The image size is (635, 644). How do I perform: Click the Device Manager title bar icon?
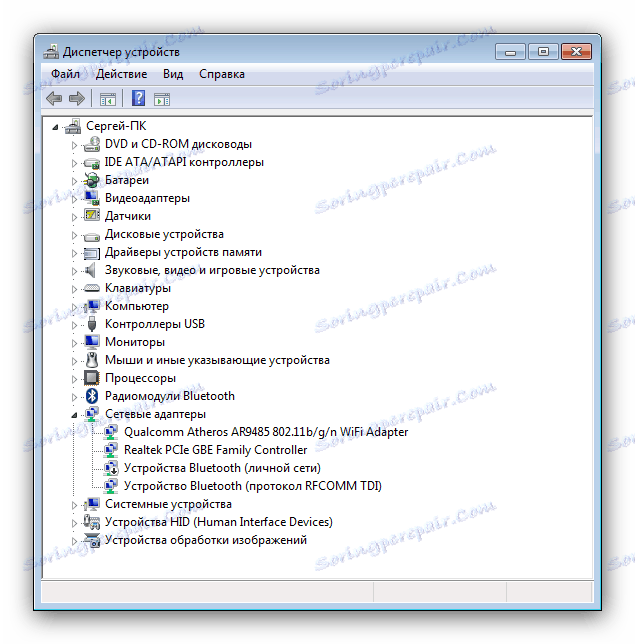coord(51,52)
